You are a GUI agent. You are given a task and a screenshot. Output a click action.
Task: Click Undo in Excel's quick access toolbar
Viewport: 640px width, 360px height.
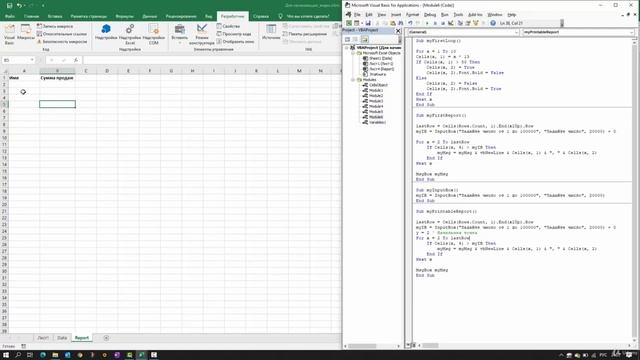coord(19,6)
